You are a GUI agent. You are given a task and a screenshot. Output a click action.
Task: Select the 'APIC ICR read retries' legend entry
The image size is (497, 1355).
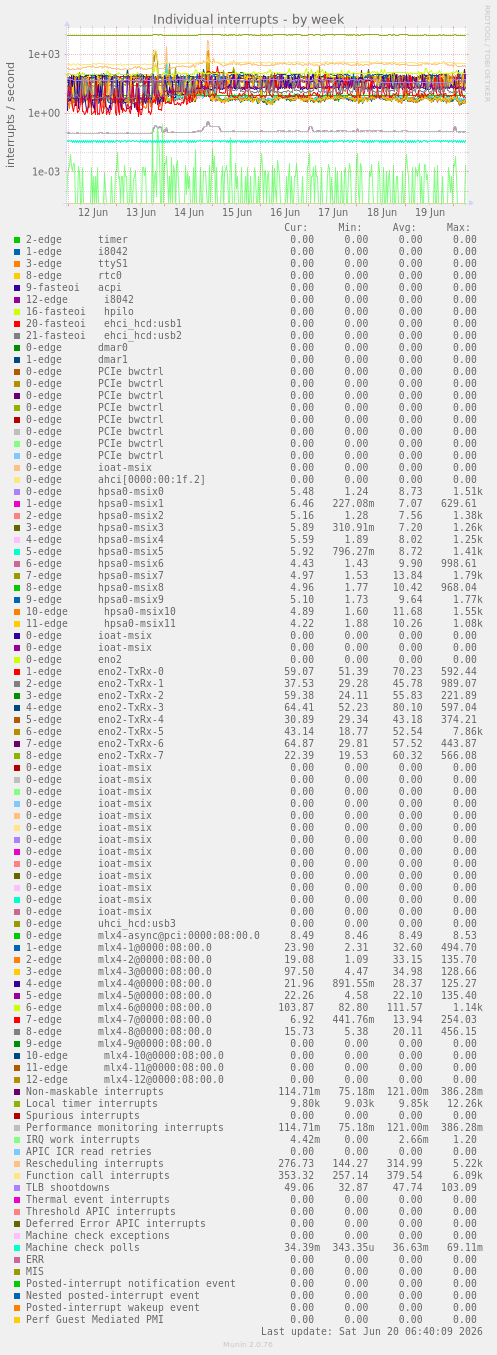pos(89,1152)
